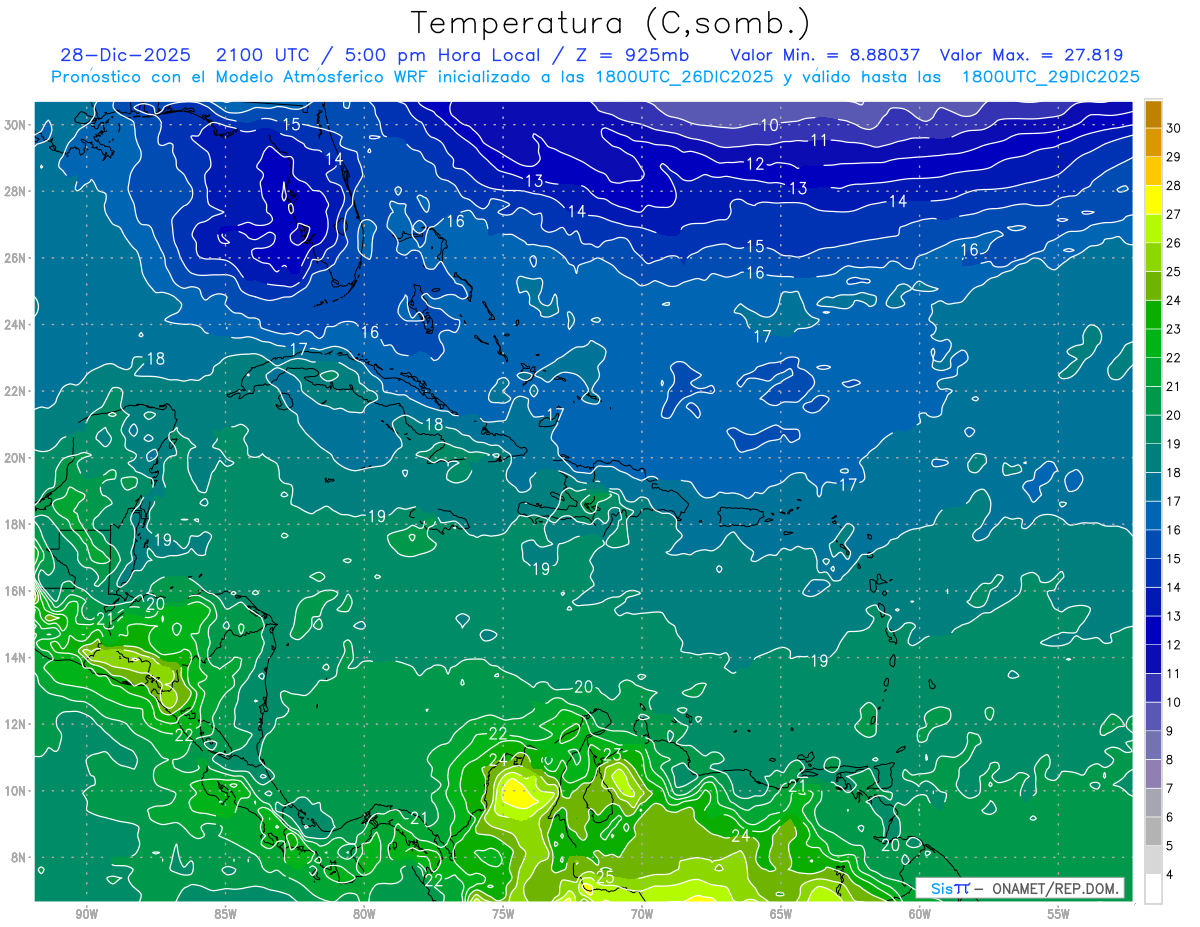Image resolution: width=1200 pixels, height=927 pixels.
Task: Click the "28N" latitude axis label
Action: [x=17, y=191]
